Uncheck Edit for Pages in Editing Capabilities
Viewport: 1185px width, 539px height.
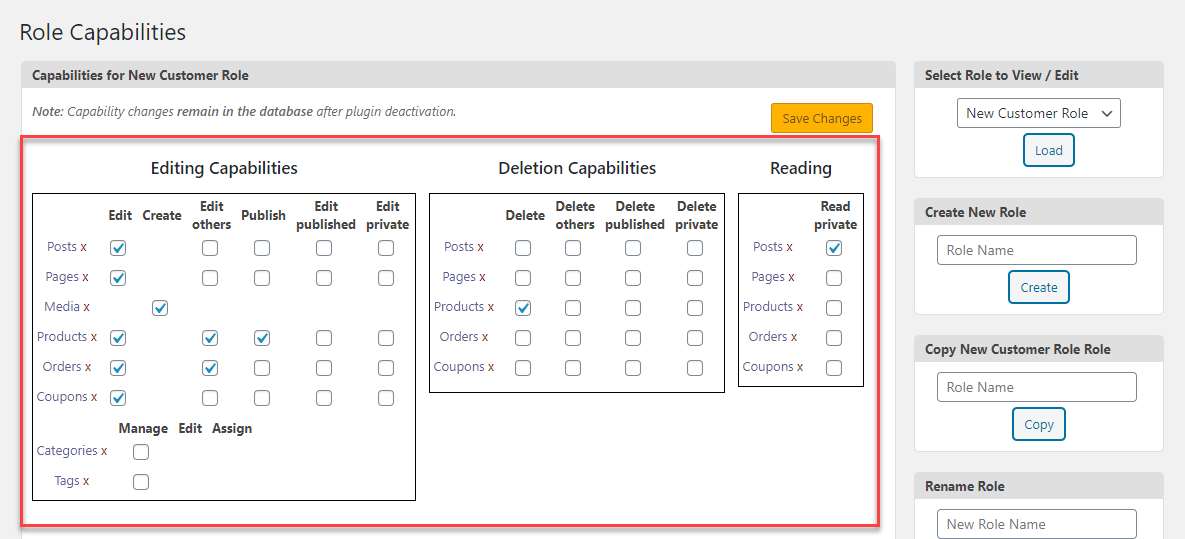click(x=119, y=278)
